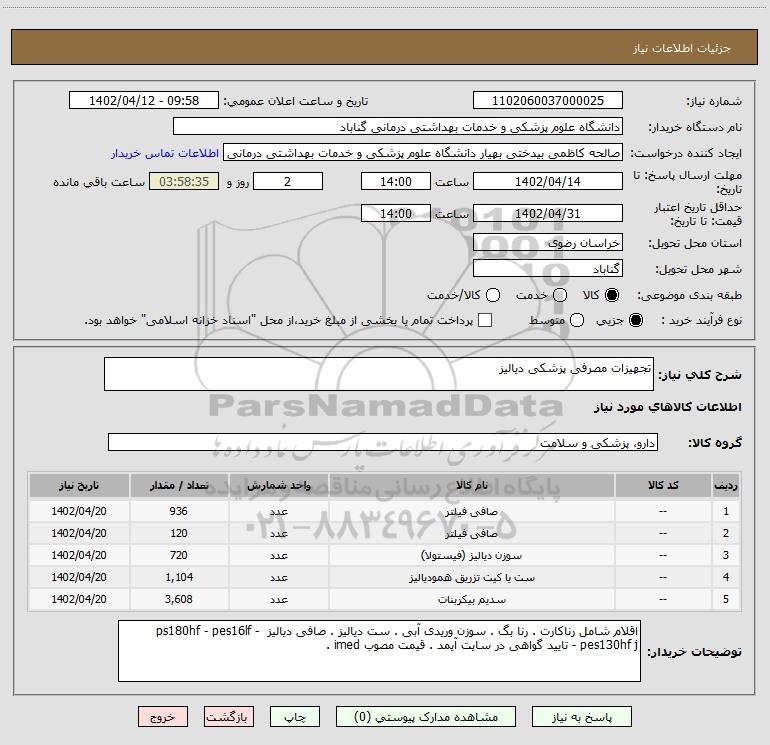Click the buyer notes text area
The height and width of the screenshot is (745, 770).
click(x=379, y=651)
